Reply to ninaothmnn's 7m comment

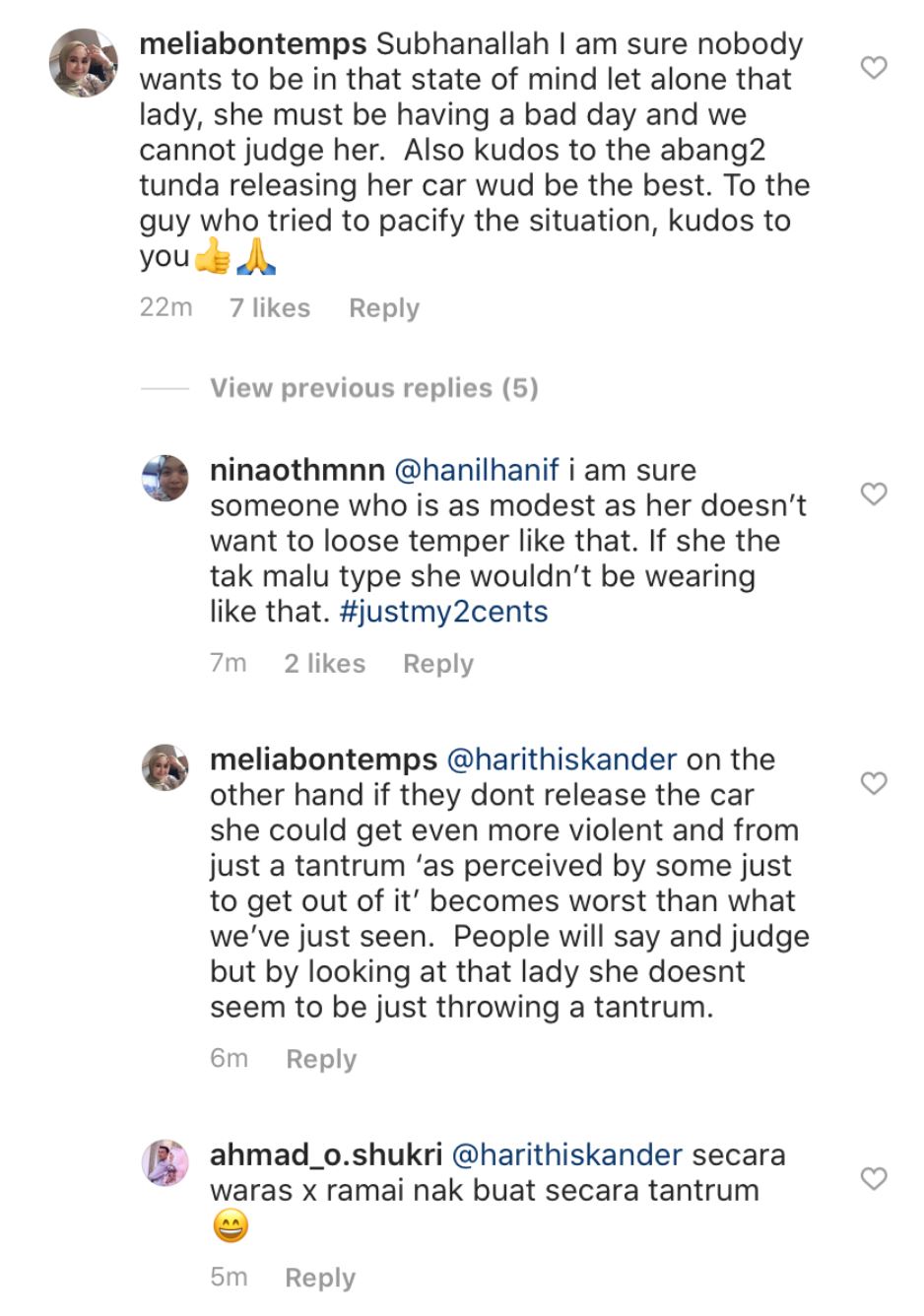(x=437, y=664)
